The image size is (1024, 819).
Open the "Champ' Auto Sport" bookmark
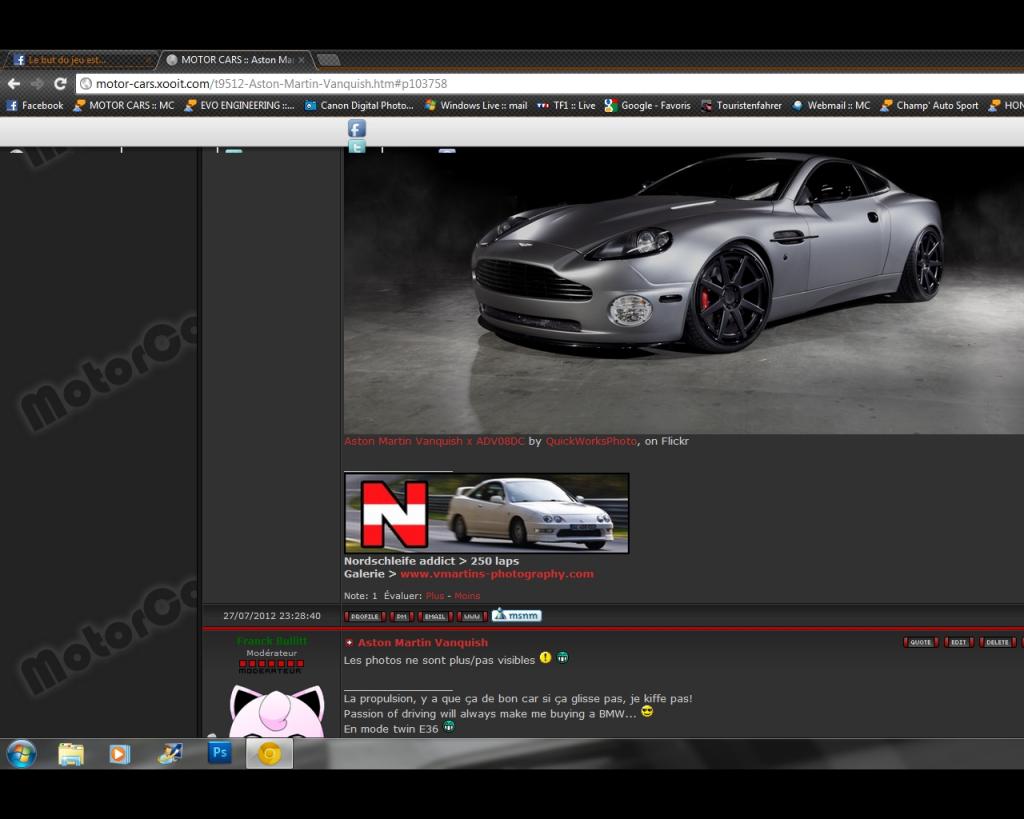[x=930, y=105]
